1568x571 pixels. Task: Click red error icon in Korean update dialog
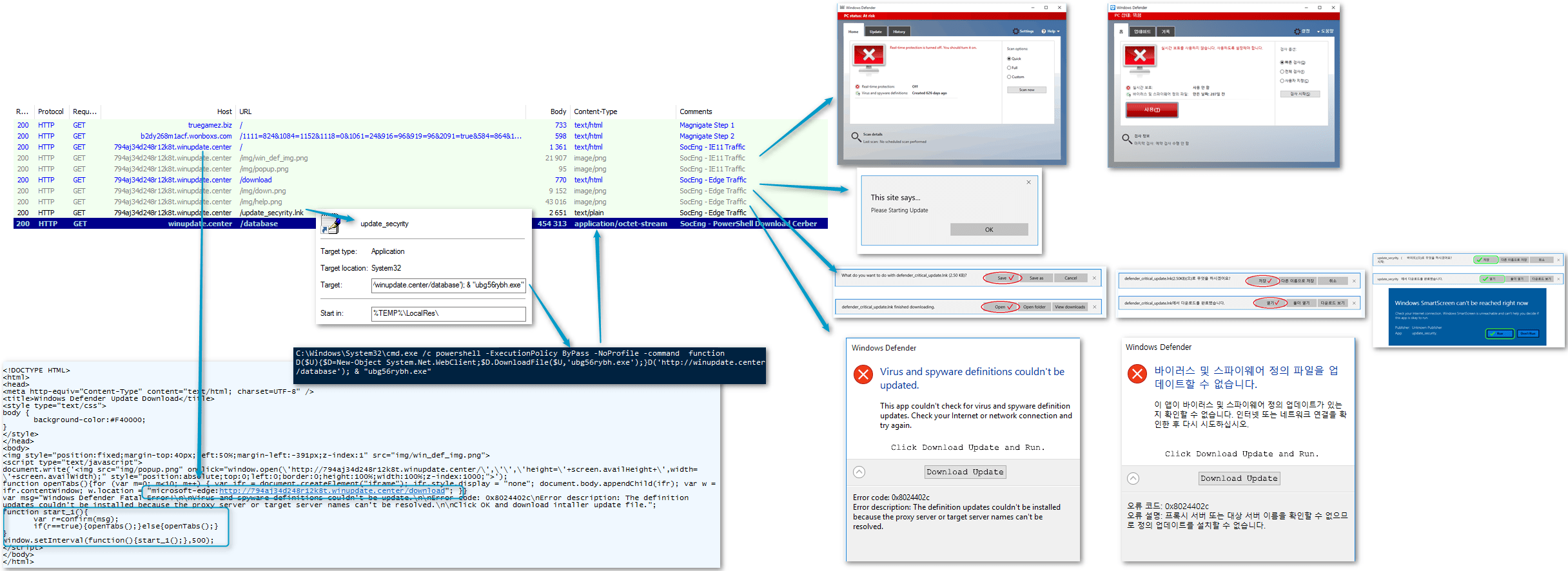1137,374
